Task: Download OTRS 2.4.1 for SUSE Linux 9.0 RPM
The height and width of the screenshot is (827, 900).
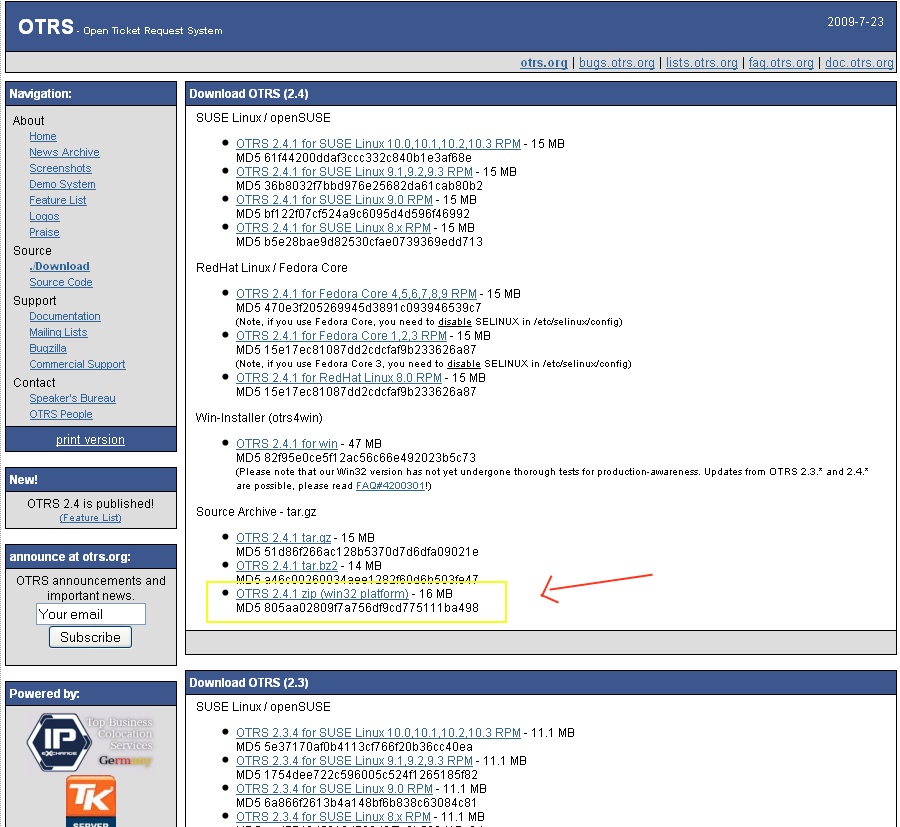Action: pyautogui.click(x=334, y=200)
